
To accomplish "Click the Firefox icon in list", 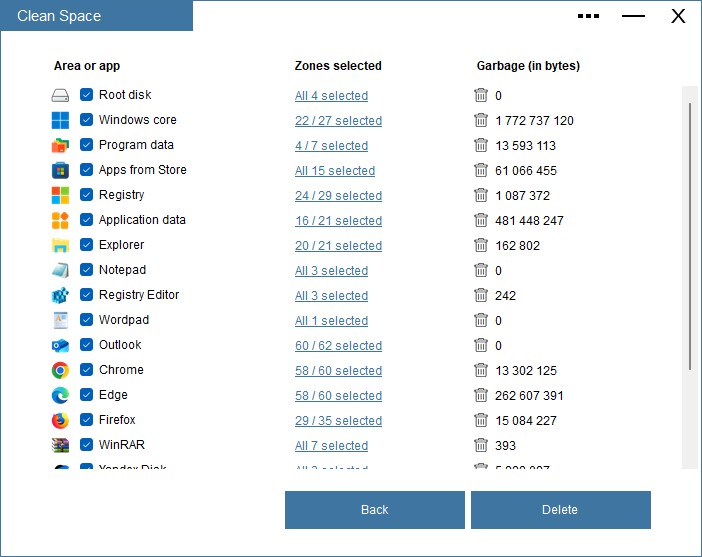I will [x=60, y=420].
